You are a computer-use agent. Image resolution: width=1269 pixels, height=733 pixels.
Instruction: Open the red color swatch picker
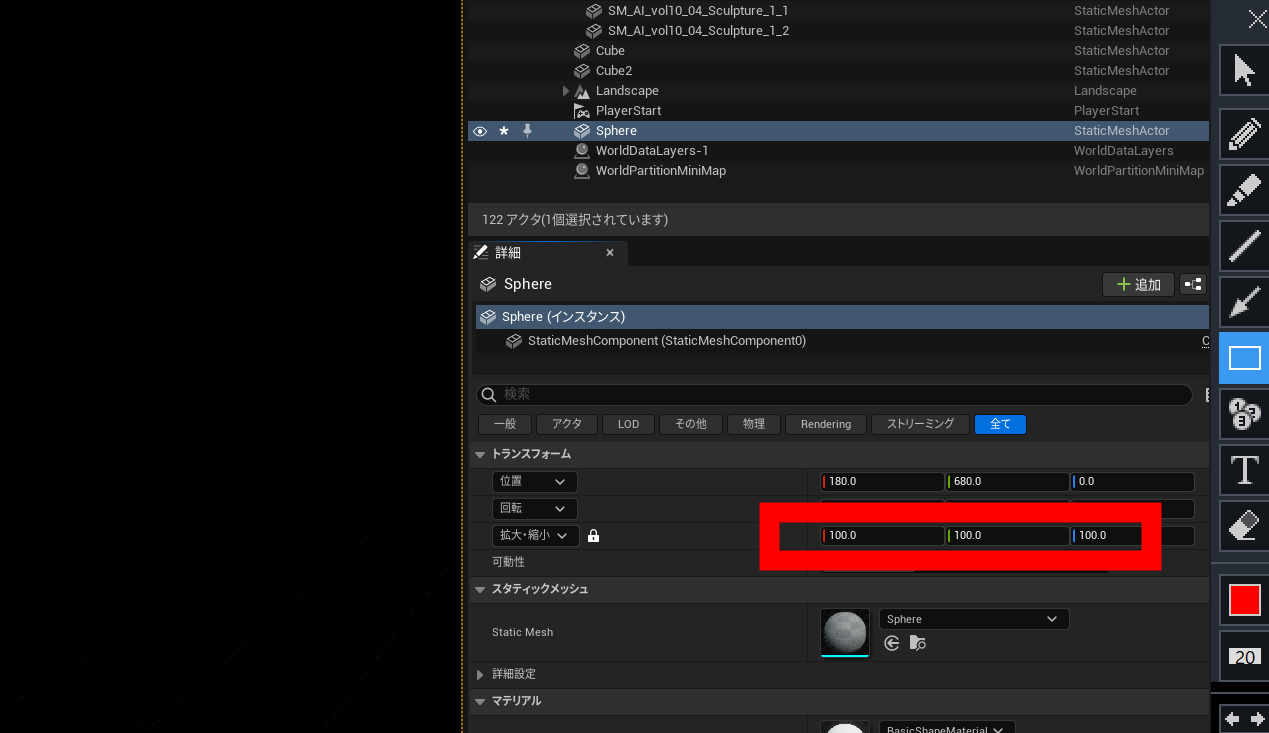1244,600
